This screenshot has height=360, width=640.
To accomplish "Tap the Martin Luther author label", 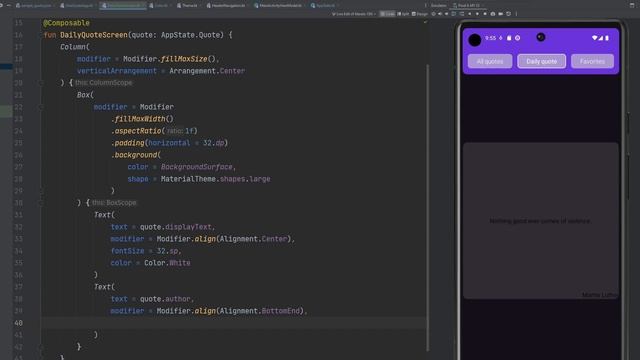I will click(x=600, y=295).
